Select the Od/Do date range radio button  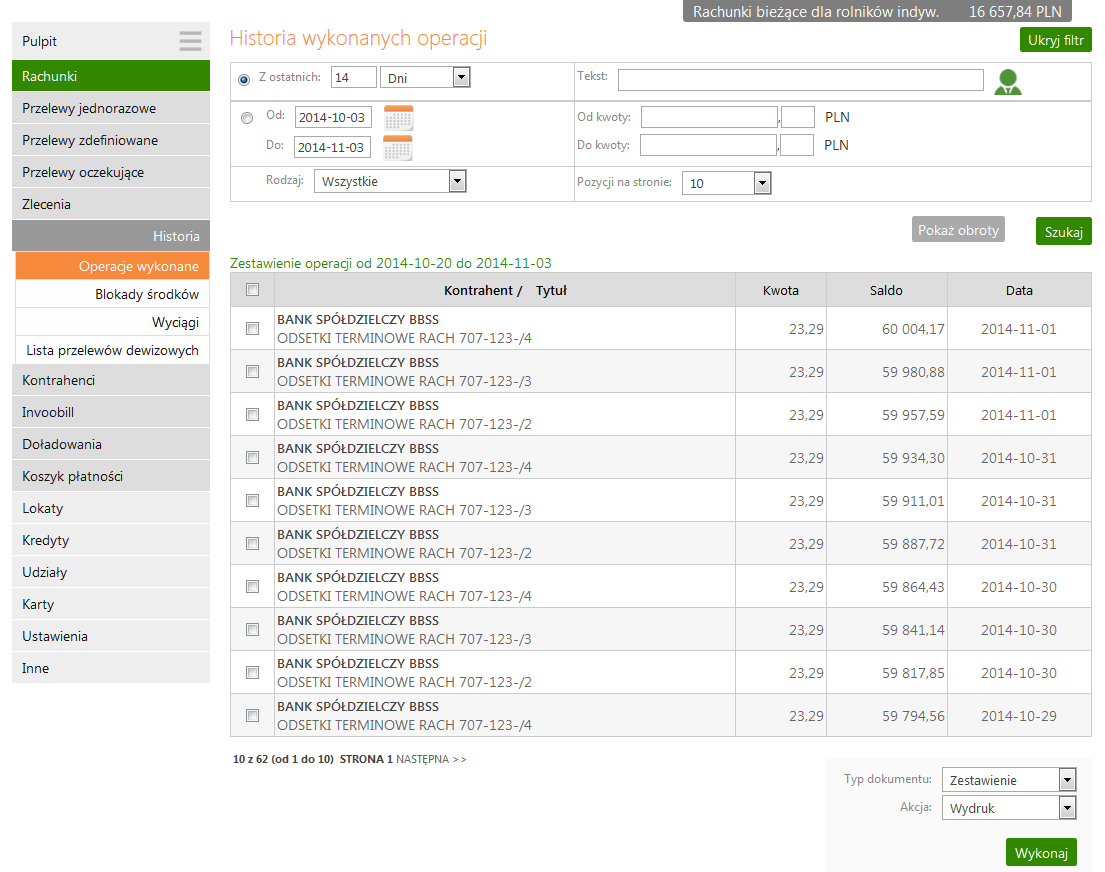pyautogui.click(x=247, y=118)
